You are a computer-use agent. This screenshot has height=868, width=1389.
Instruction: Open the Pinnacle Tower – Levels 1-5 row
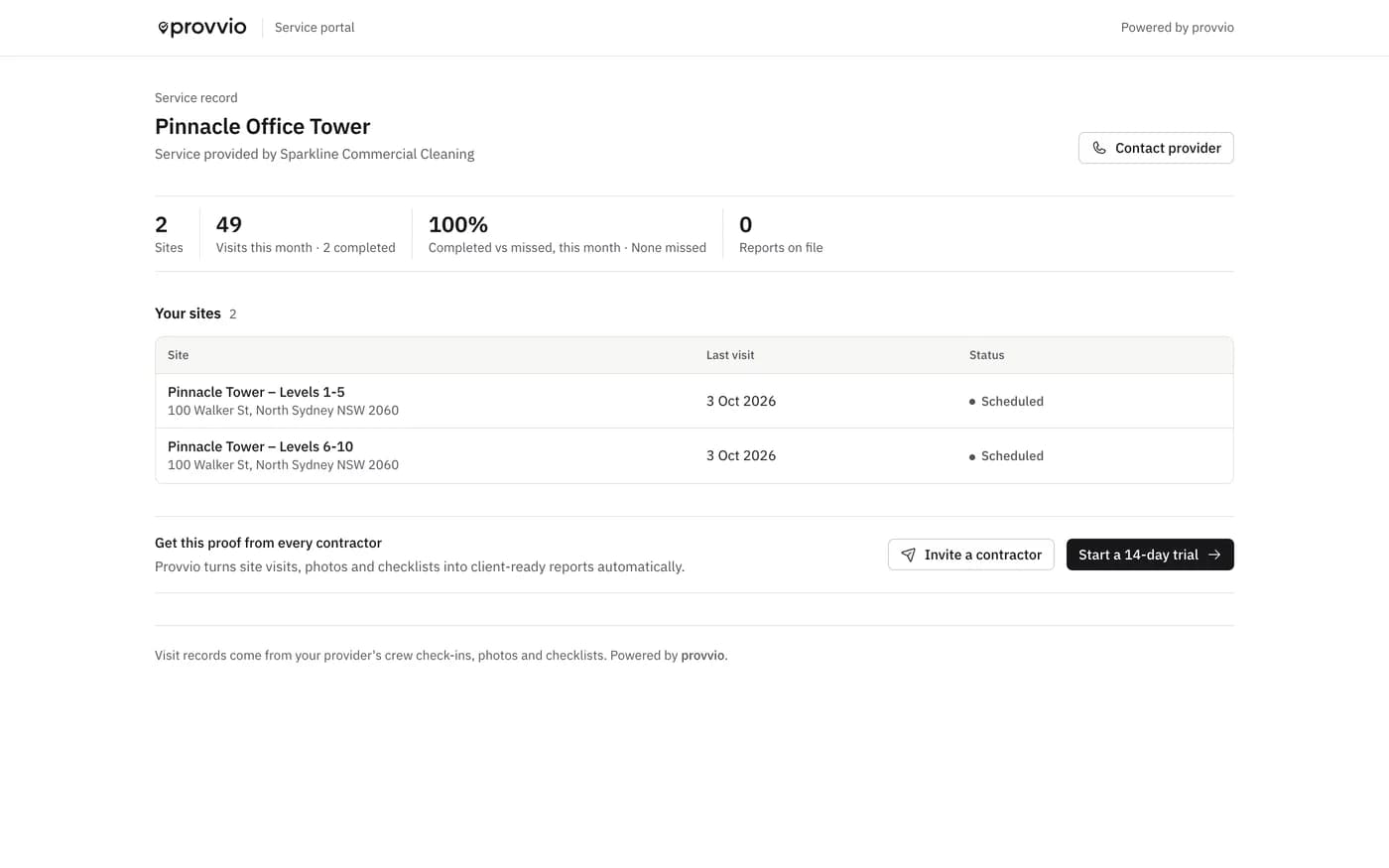point(694,401)
